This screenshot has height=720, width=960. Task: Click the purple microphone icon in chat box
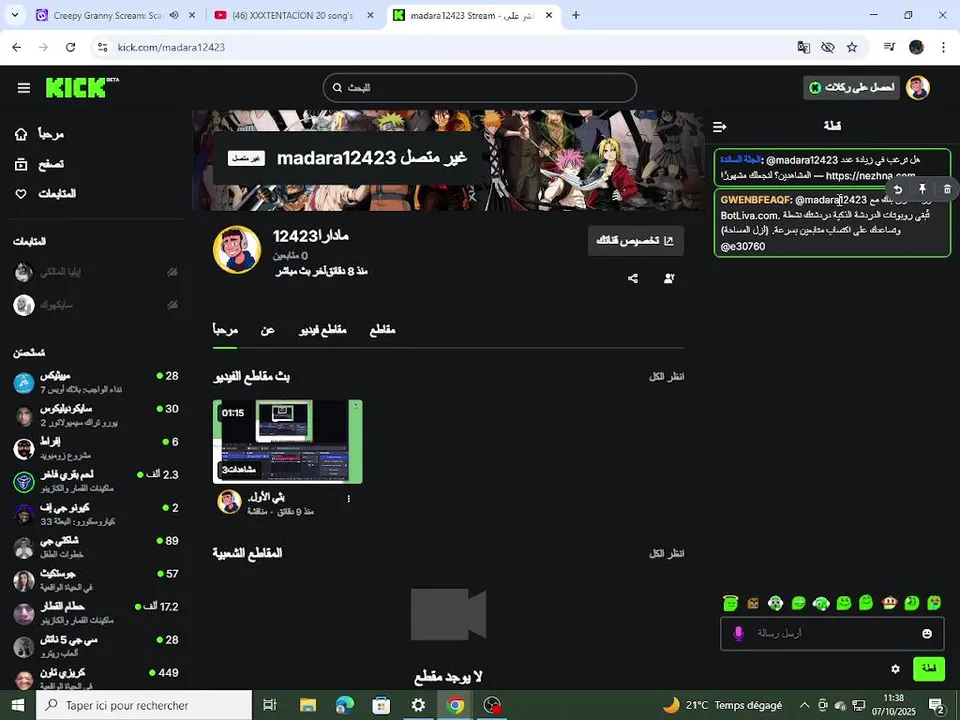point(738,634)
